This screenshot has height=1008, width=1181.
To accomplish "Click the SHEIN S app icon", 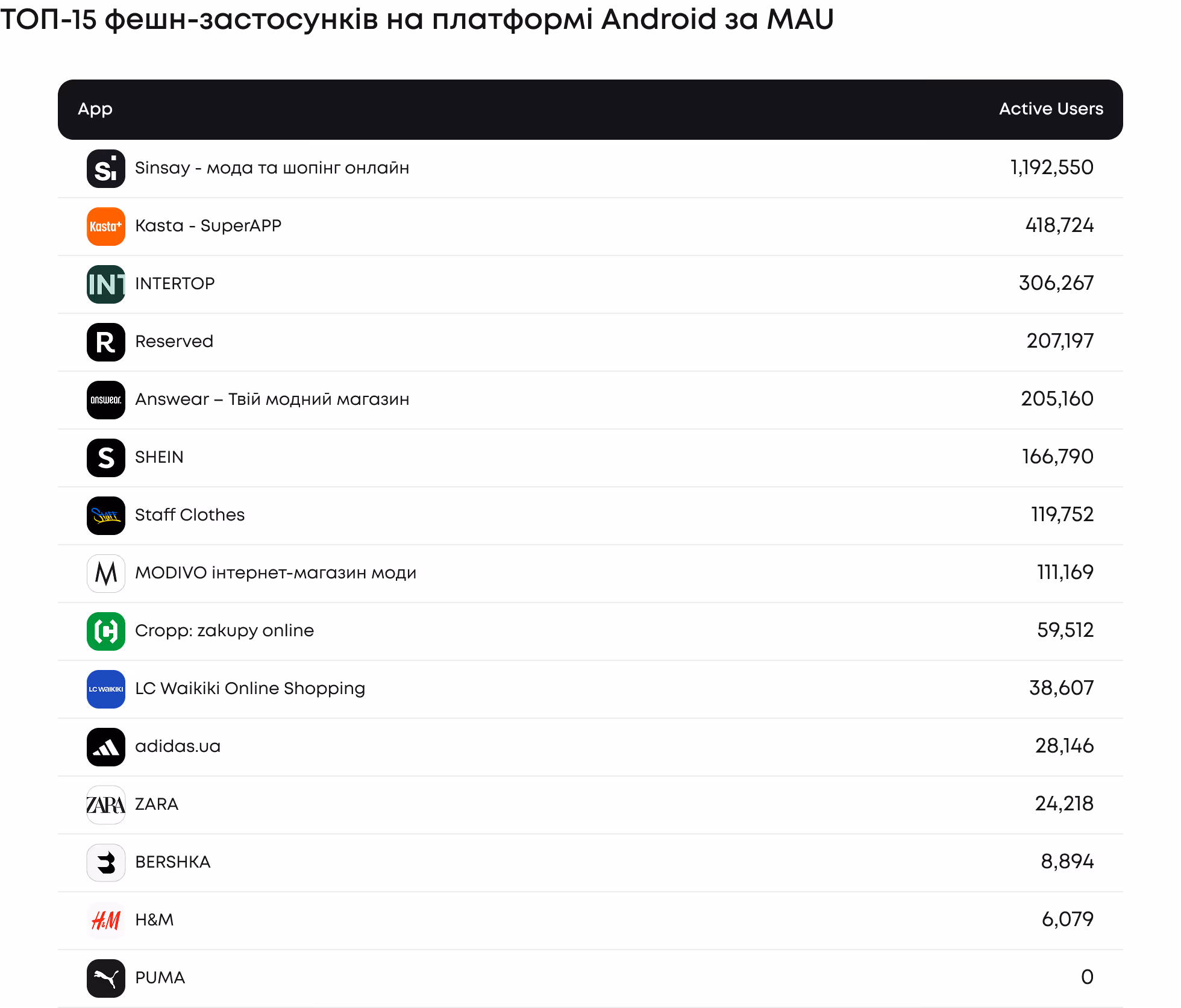I will 106,458.
